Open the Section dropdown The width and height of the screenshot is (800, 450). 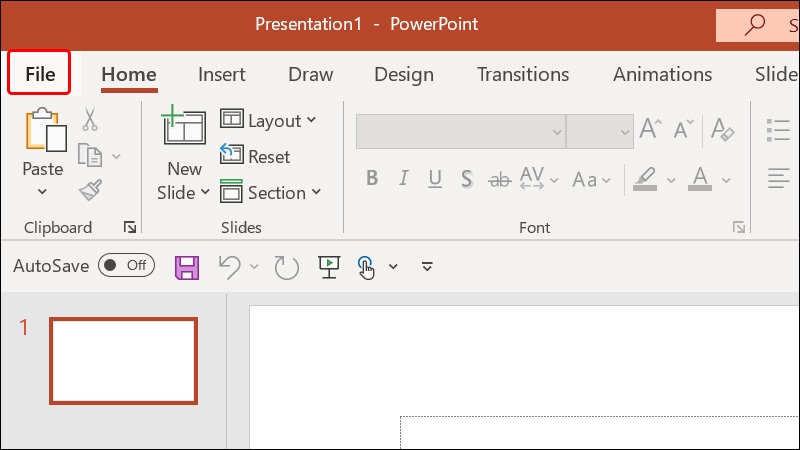tap(271, 192)
